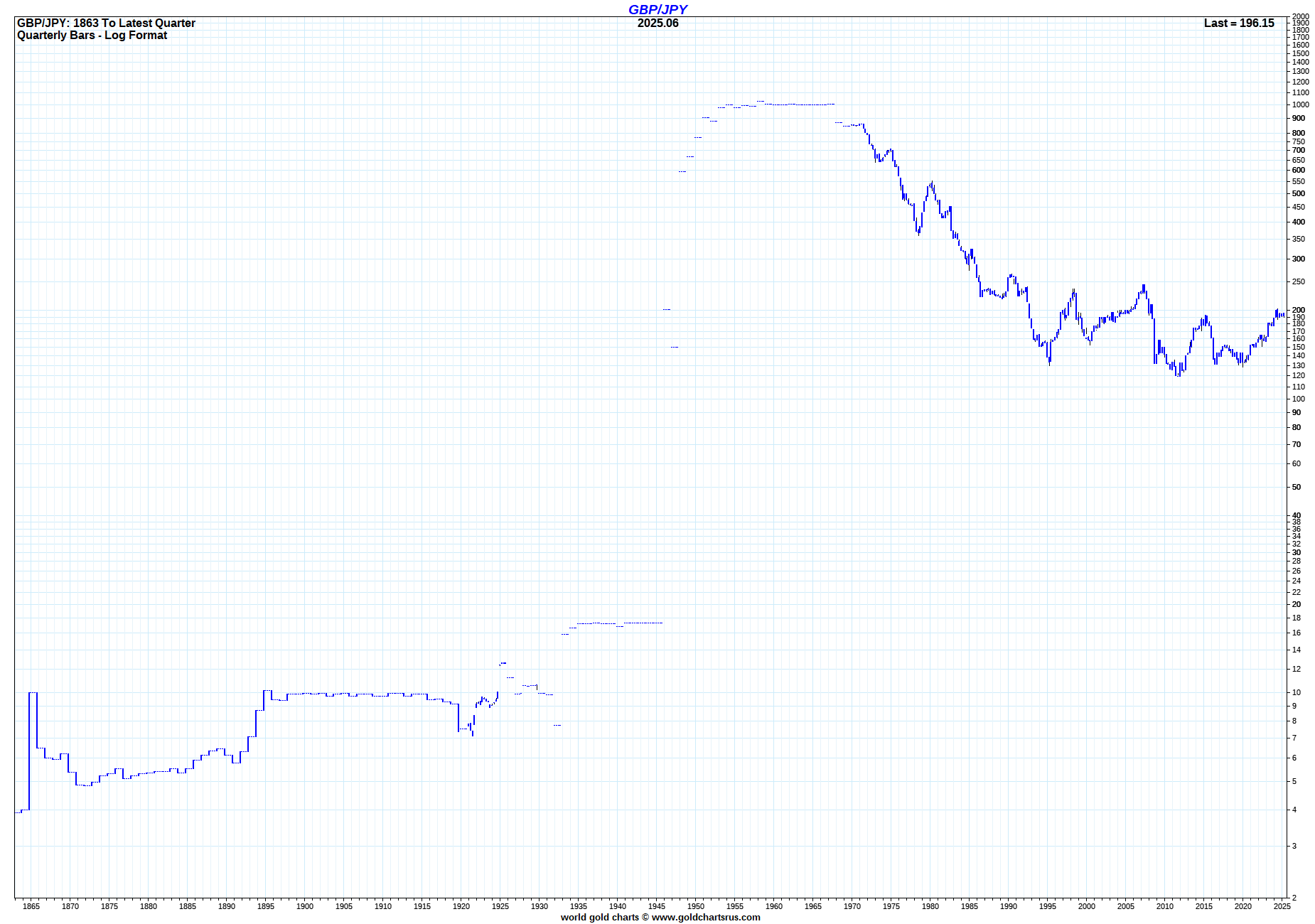Click the 1970 x-axis year label
Image resolution: width=1315 pixels, height=924 pixels.
pyautogui.click(x=852, y=906)
